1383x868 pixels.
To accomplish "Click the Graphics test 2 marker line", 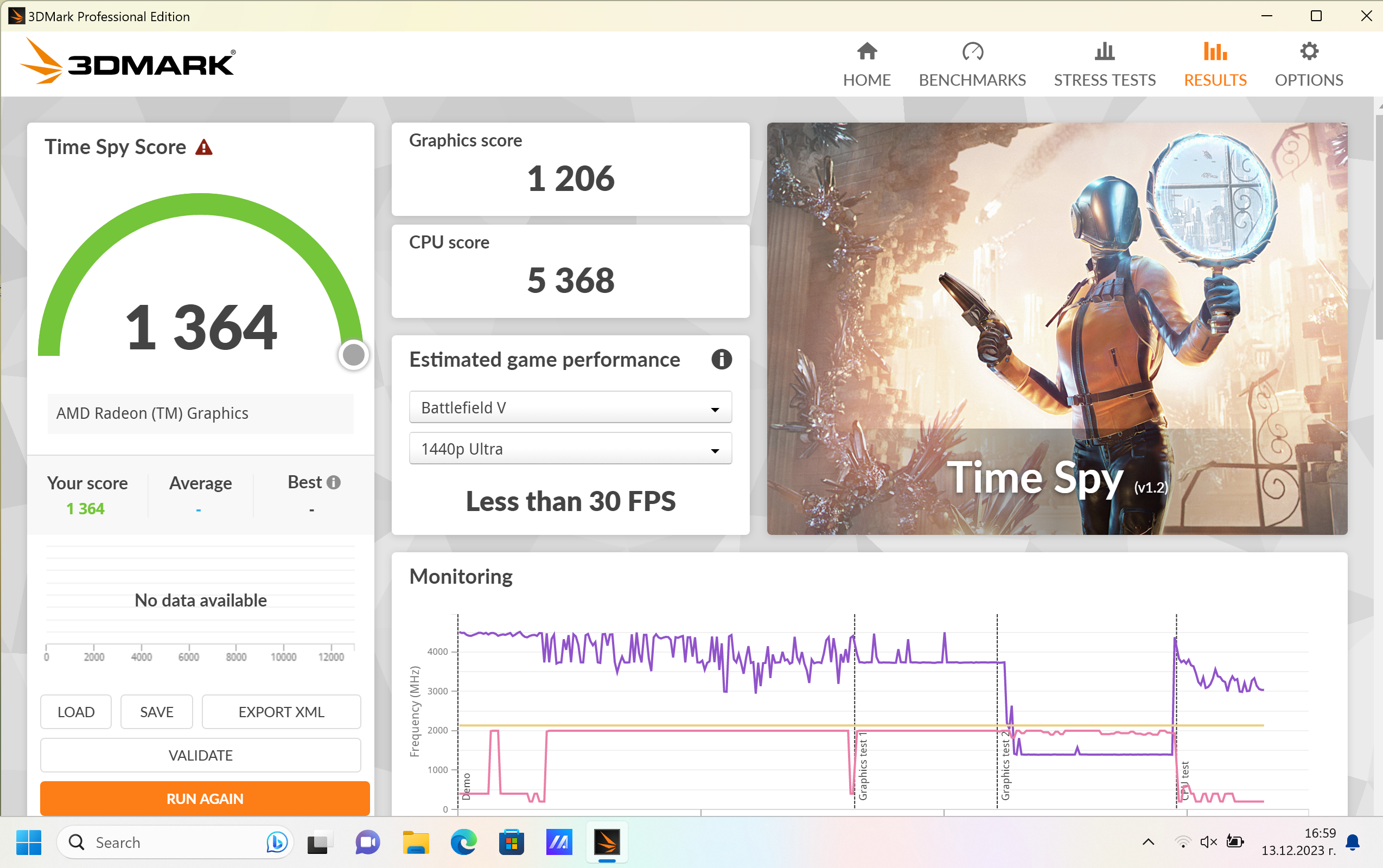I will click(x=997, y=711).
